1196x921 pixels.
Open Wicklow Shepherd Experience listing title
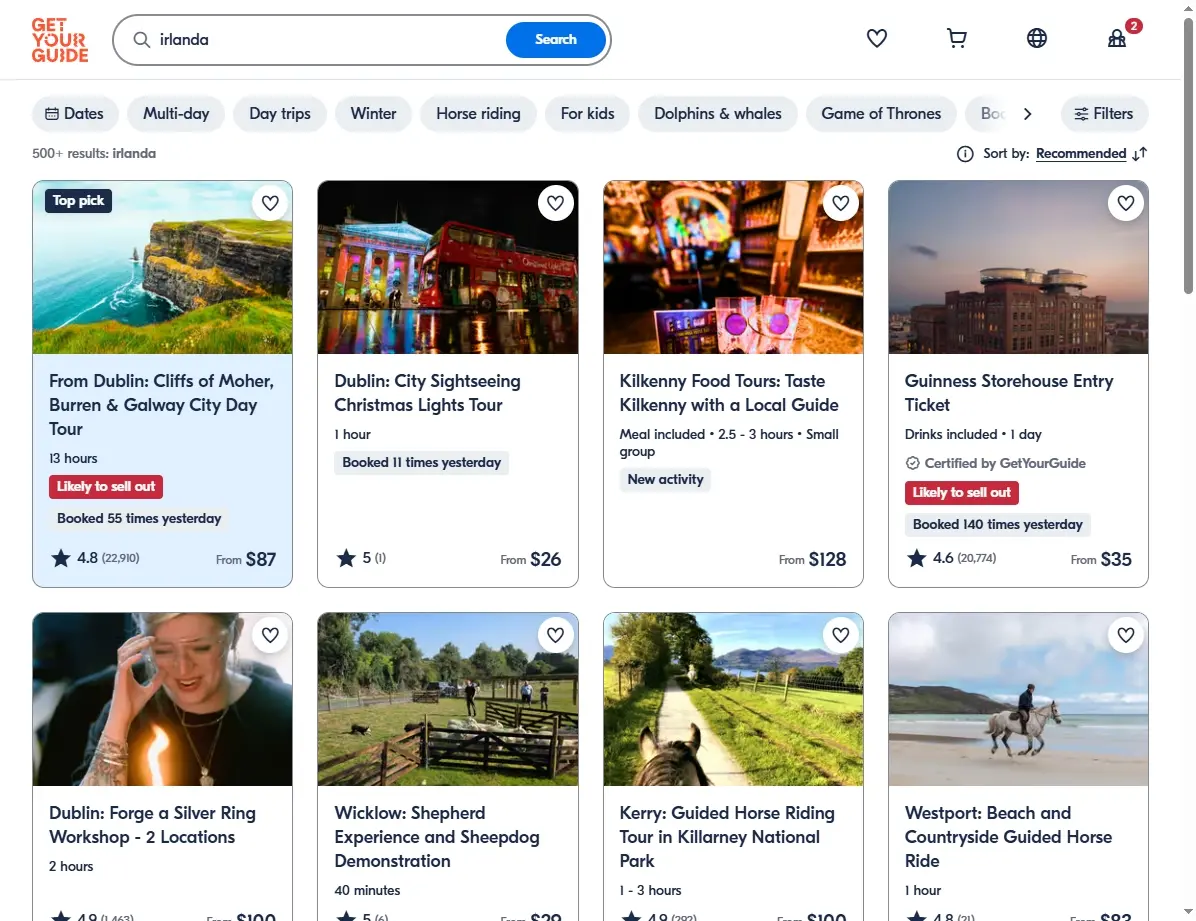pos(437,837)
